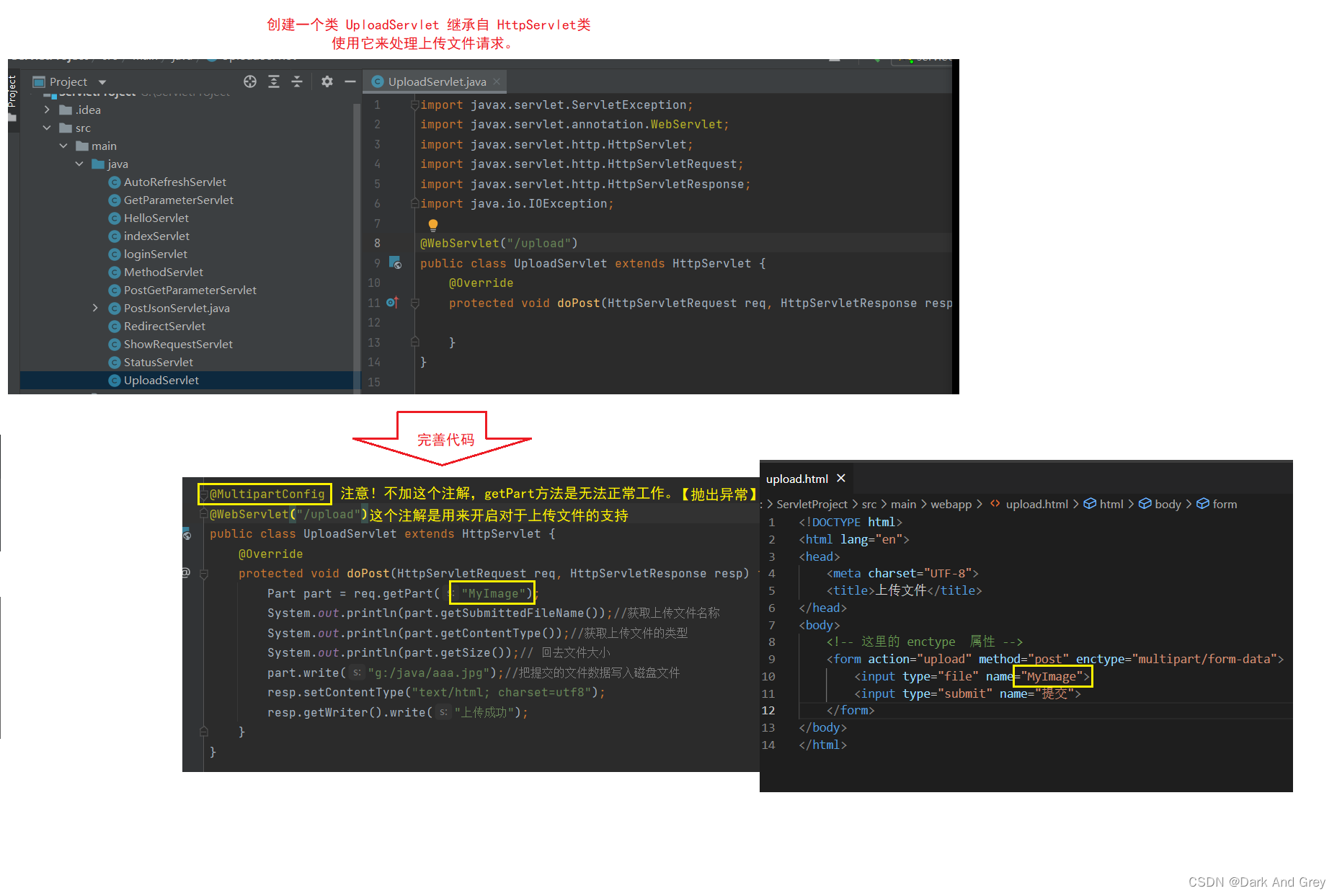Click the yellow intention lightbulb icon
This screenshot has height=896, width=1337.
click(433, 225)
